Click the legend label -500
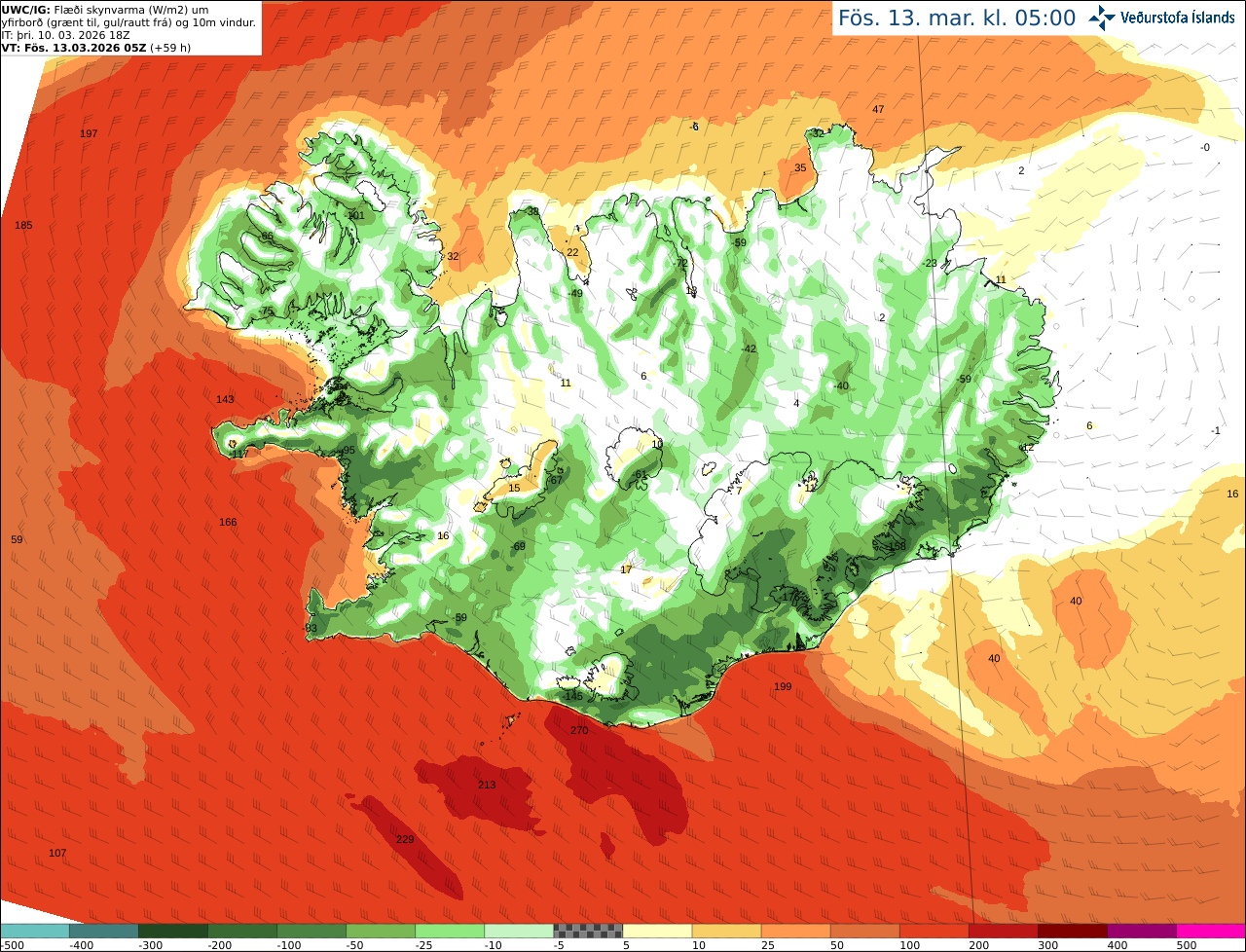 pyautogui.click(x=12, y=945)
